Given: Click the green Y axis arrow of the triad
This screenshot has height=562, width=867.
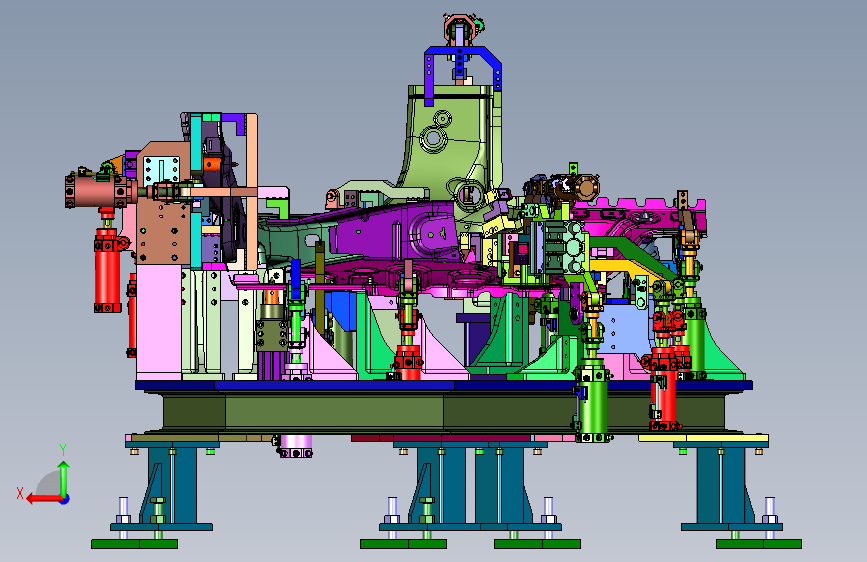Looking at the screenshot, I should click(x=64, y=477).
